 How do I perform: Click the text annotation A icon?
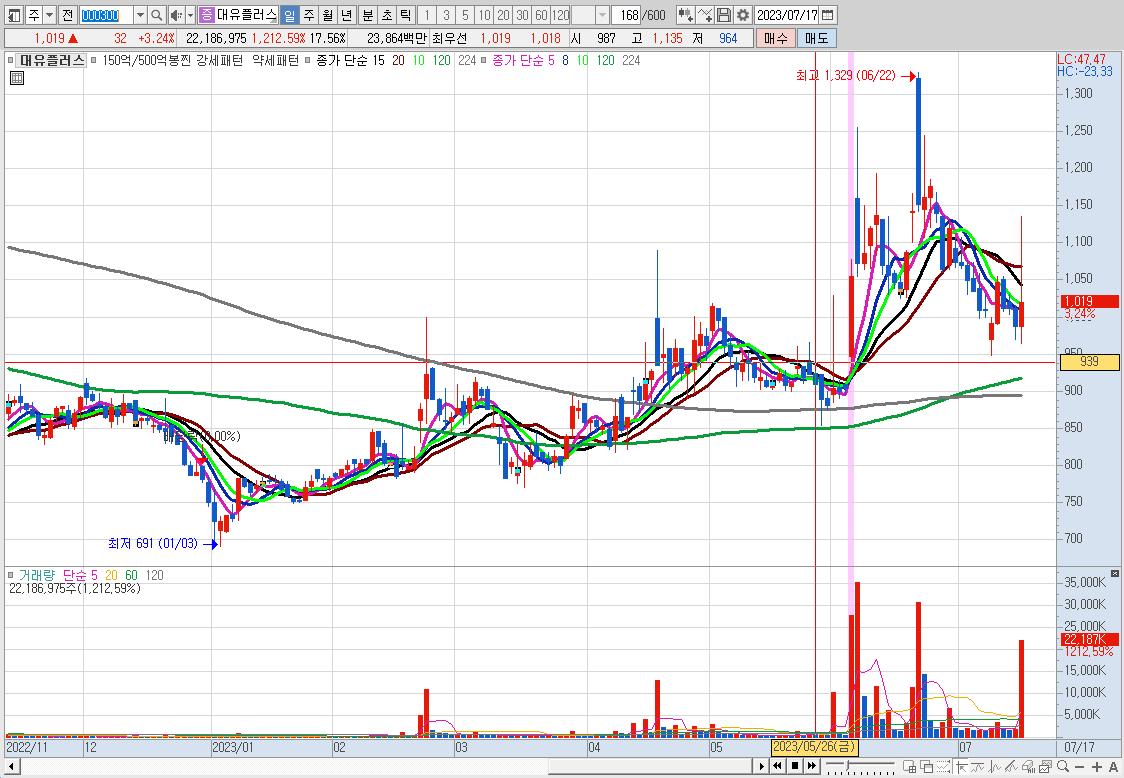tap(1113, 767)
